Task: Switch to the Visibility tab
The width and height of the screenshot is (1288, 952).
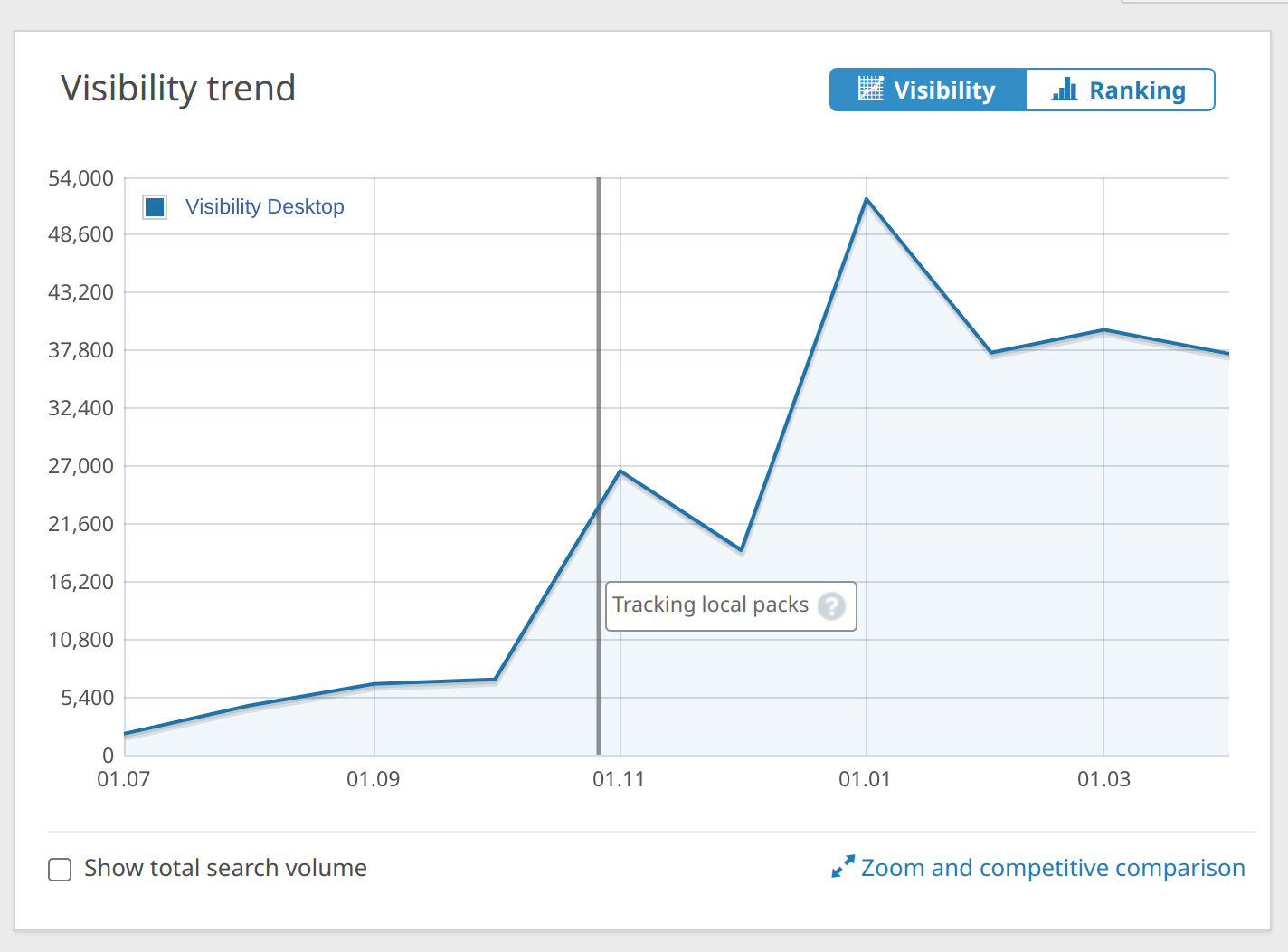Action: coord(928,90)
